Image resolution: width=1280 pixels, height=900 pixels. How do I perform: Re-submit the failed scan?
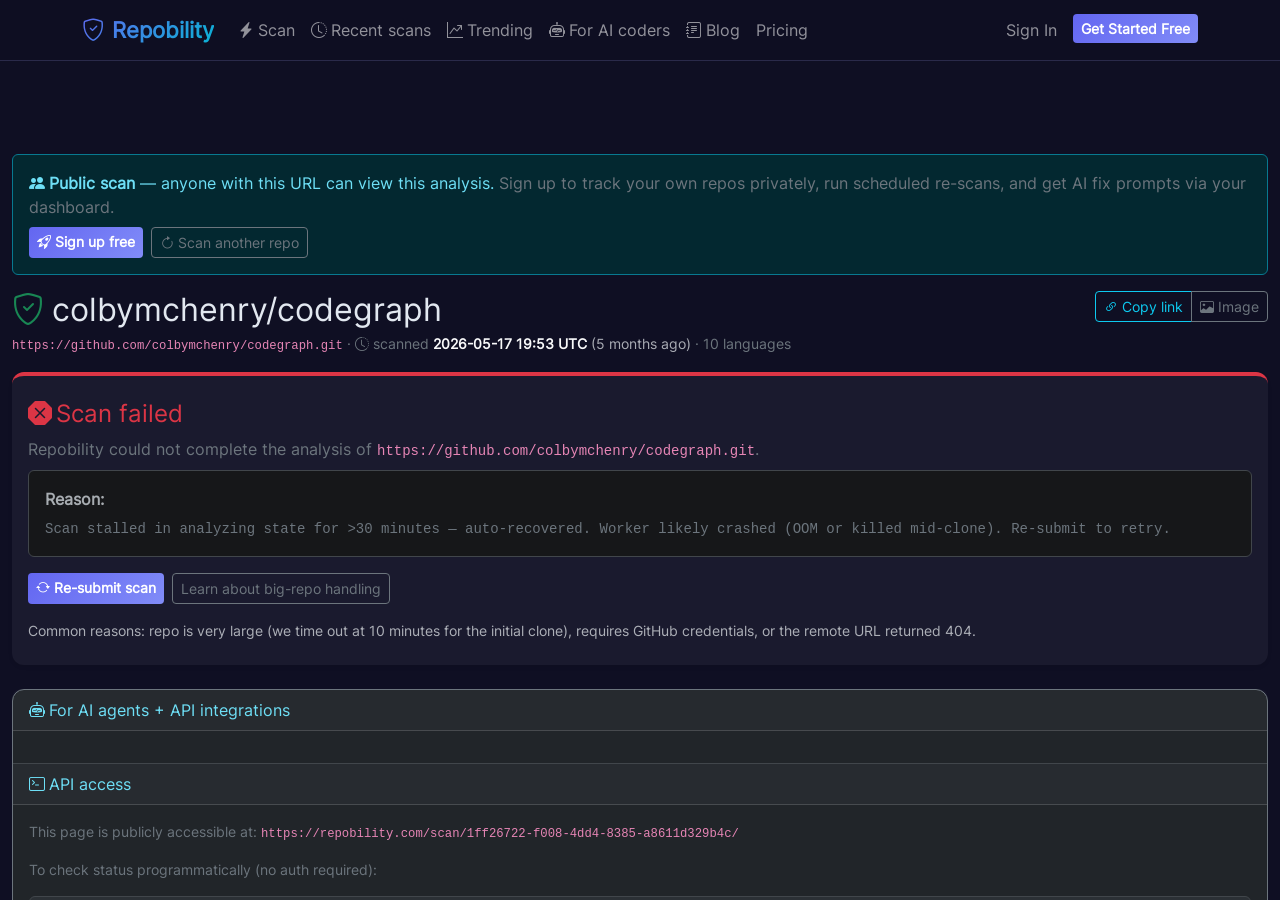tap(96, 588)
